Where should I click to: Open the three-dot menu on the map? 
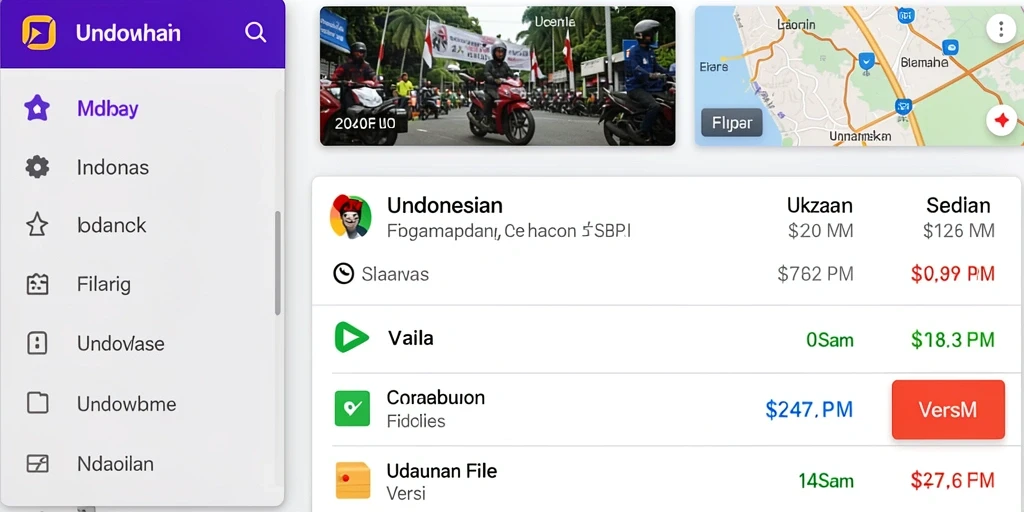point(1000,29)
